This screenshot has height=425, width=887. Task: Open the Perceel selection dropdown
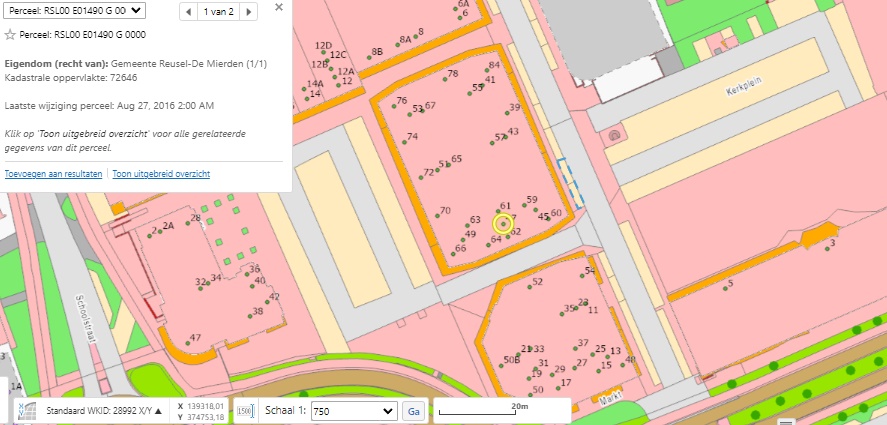point(76,10)
